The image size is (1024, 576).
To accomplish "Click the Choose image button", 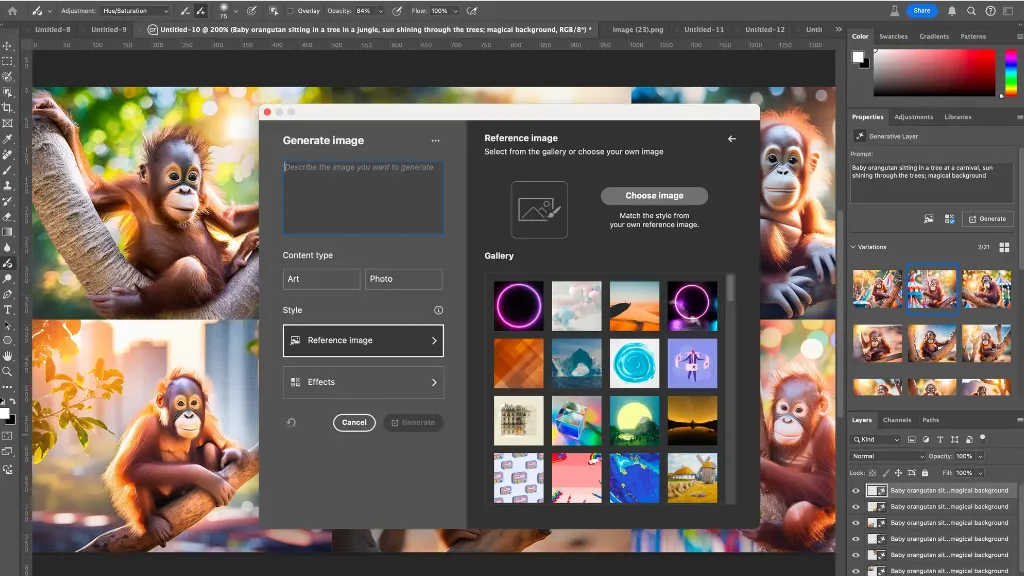I will point(654,196).
